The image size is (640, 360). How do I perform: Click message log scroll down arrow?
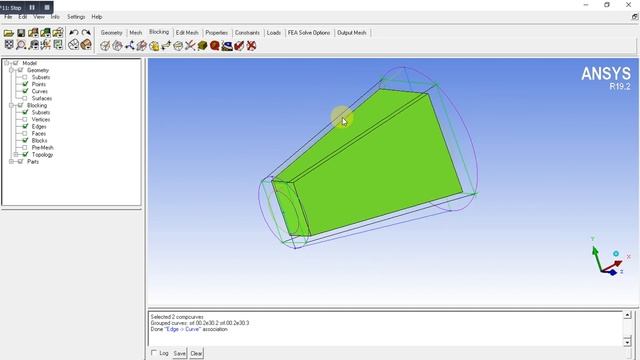[x=627, y=342]
